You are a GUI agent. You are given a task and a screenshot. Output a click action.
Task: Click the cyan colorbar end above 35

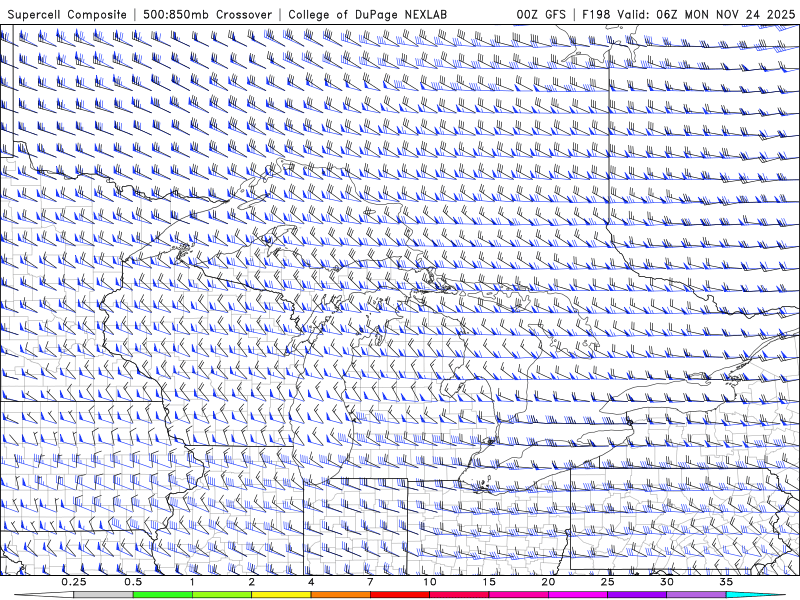tap(755, 595)
